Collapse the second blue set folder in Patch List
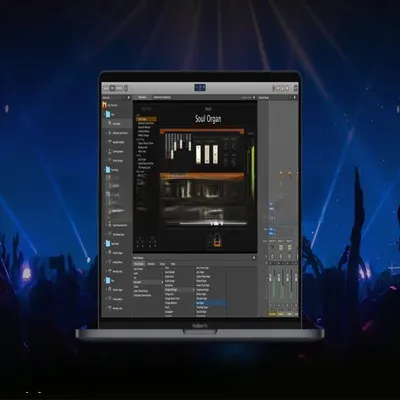Image resolution: width=400 pixels, height=400 pixels. click(x=108, y=170)
